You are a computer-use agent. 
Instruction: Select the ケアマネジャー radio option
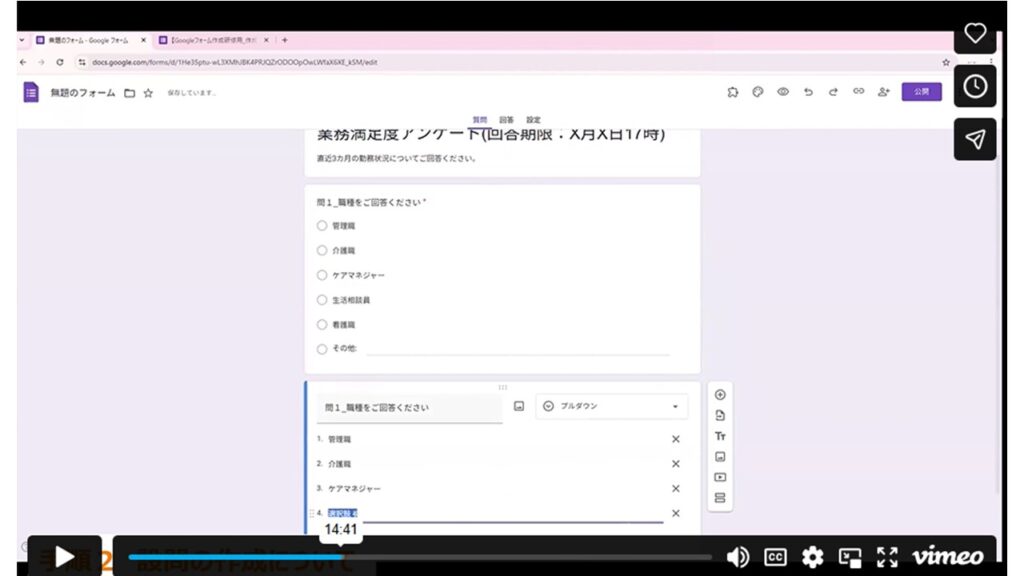tap(322, 275)
